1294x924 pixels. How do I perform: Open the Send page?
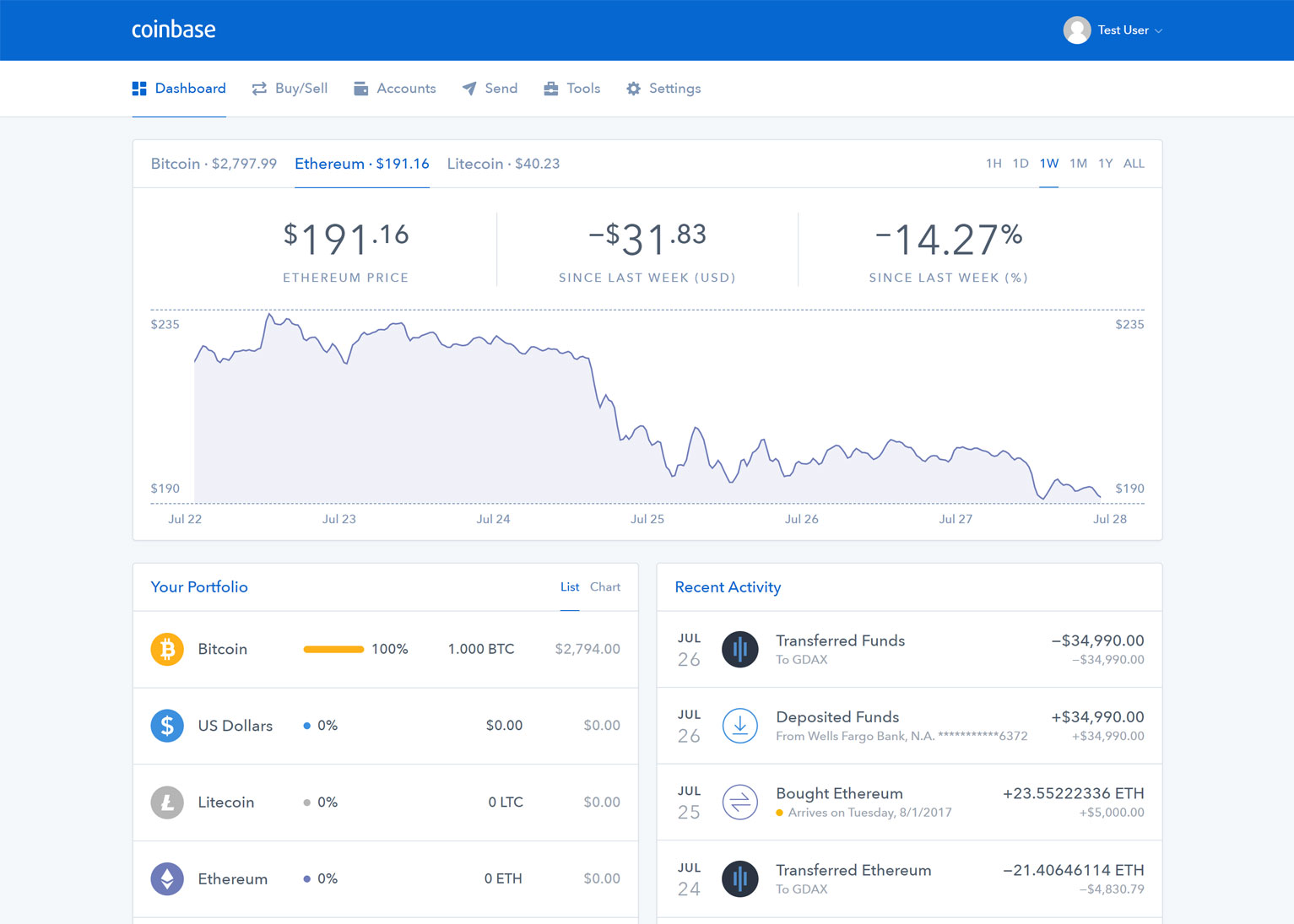tap(490, 89)
